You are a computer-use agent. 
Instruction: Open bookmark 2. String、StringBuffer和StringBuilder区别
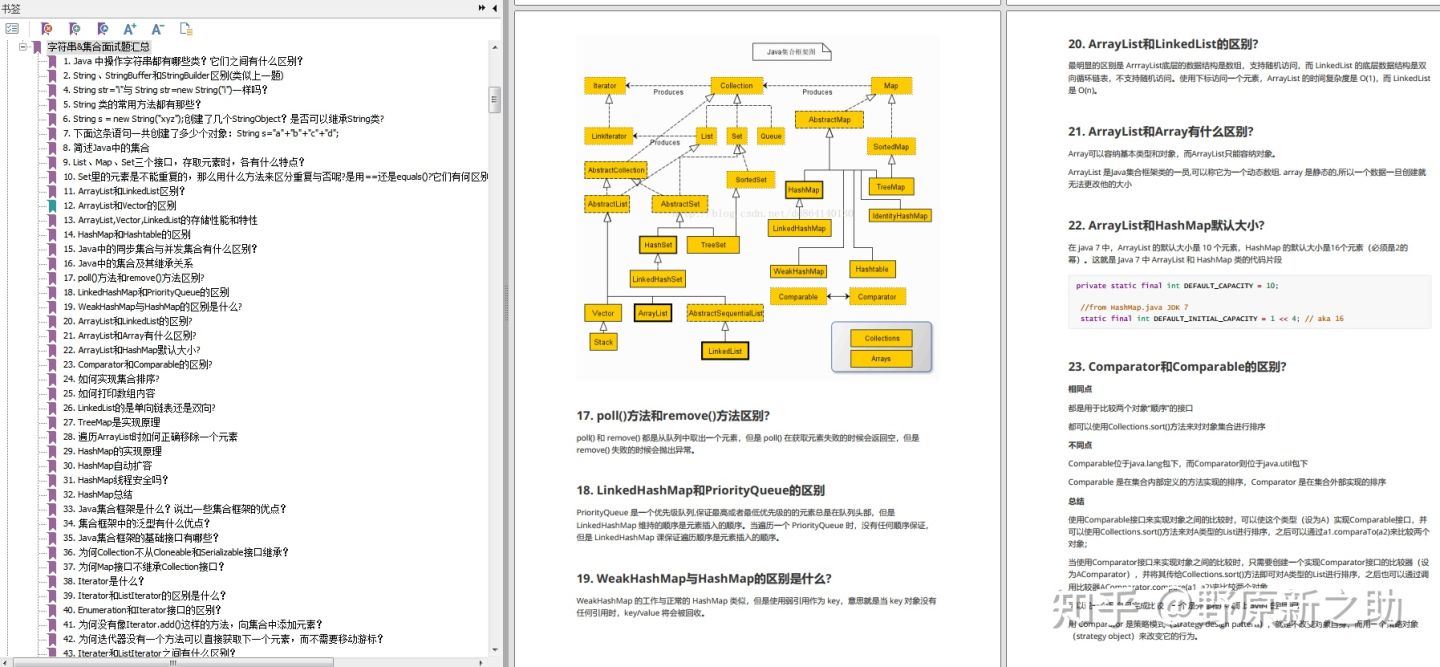173,75
